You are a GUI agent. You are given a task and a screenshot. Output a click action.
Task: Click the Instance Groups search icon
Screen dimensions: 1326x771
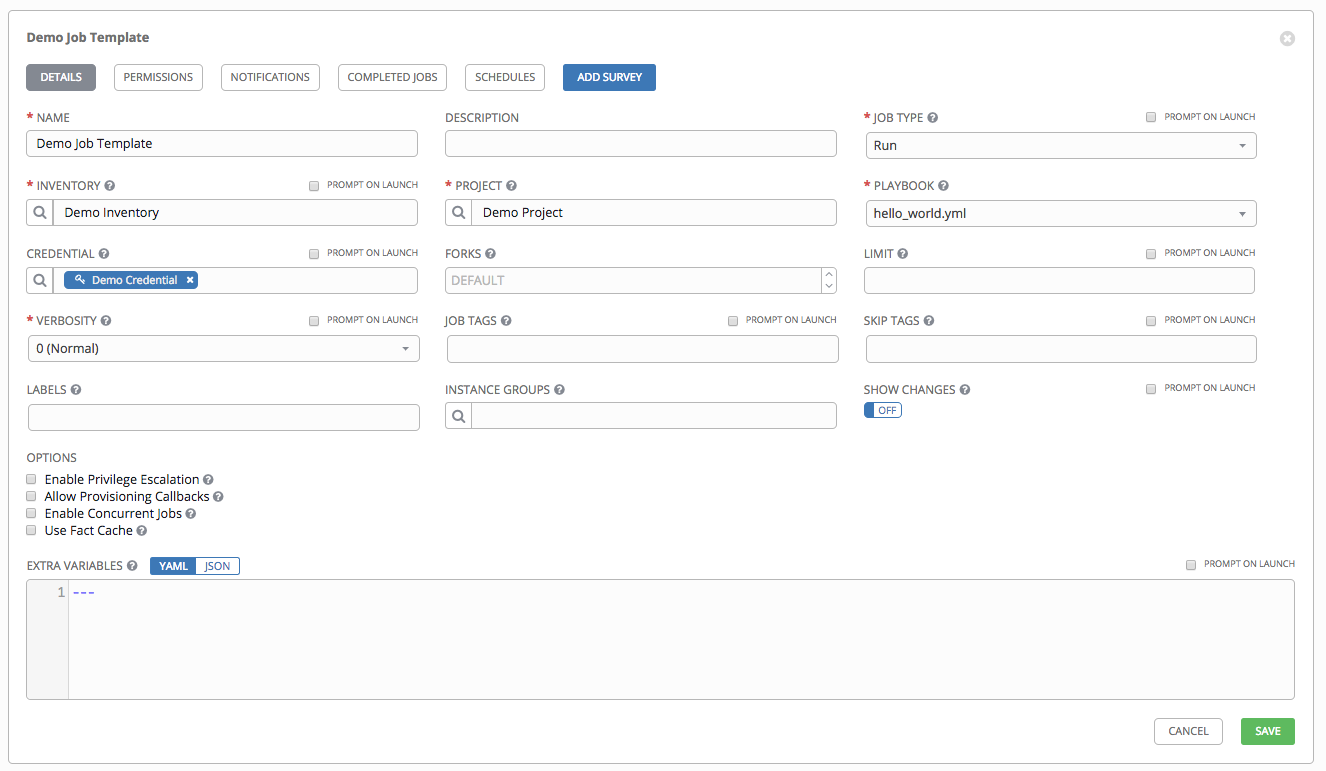458,416
